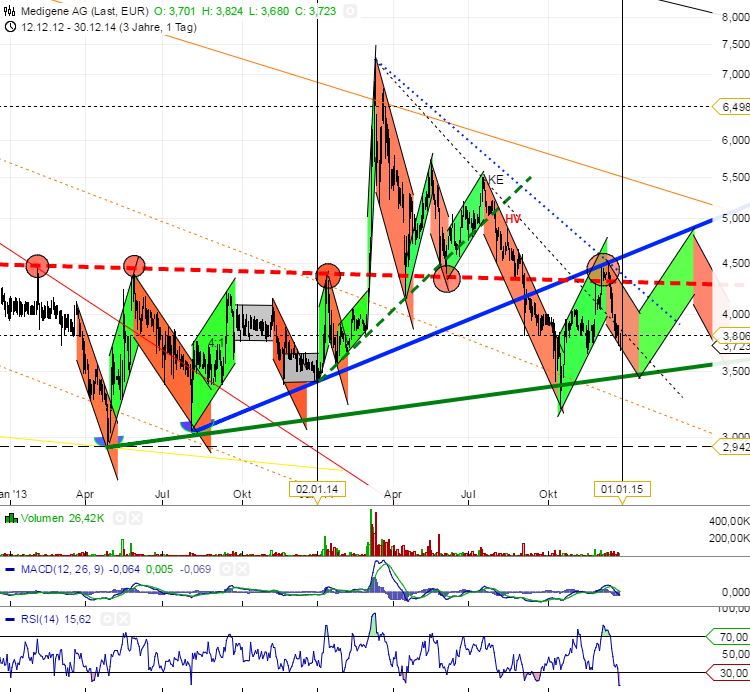
Task: Select the RSI(14) label
Action: click(40, 619)
